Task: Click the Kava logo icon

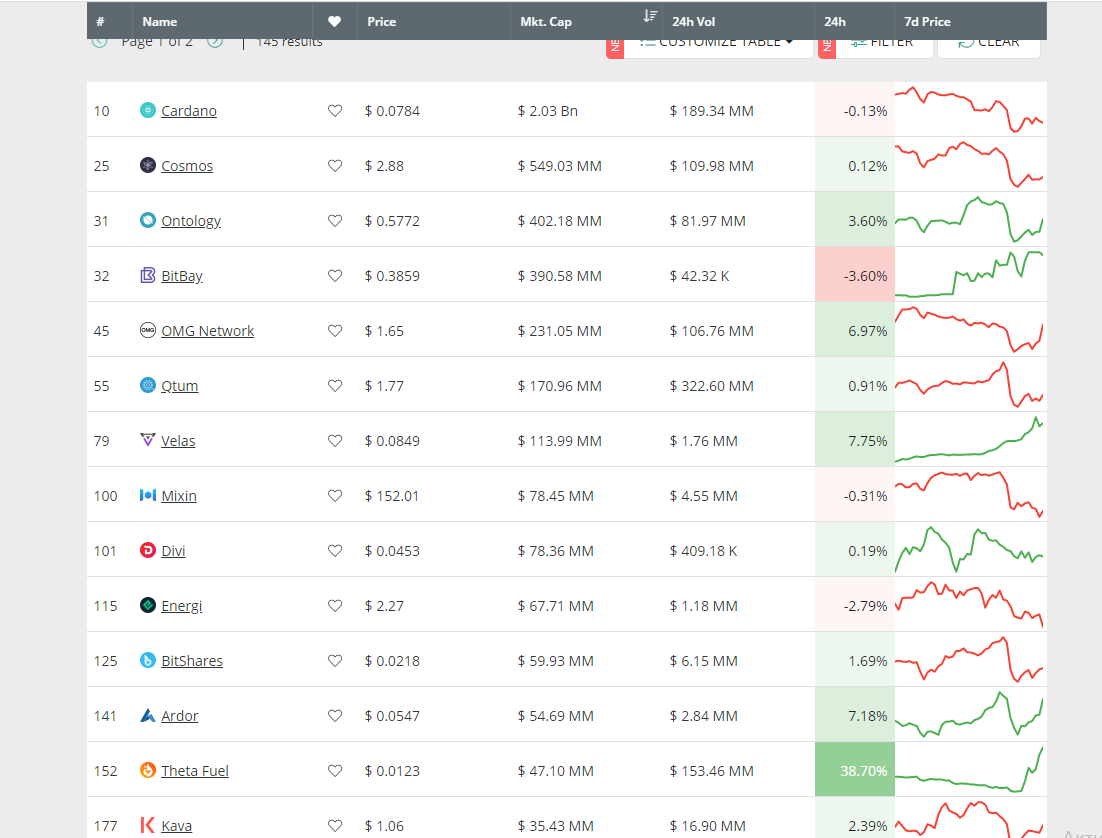Action: (x=148, y=825)
